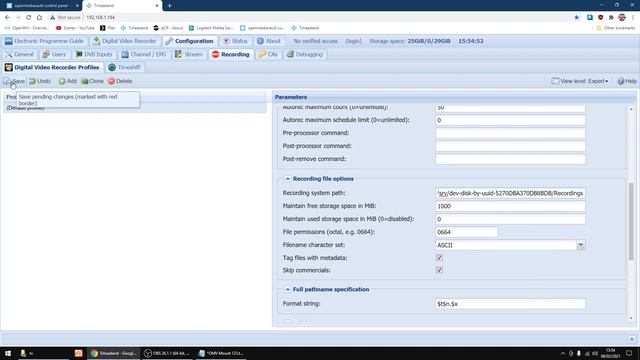Click Maintain used storage space field
This screenshot has width=640, height=360.
point(510,219)
